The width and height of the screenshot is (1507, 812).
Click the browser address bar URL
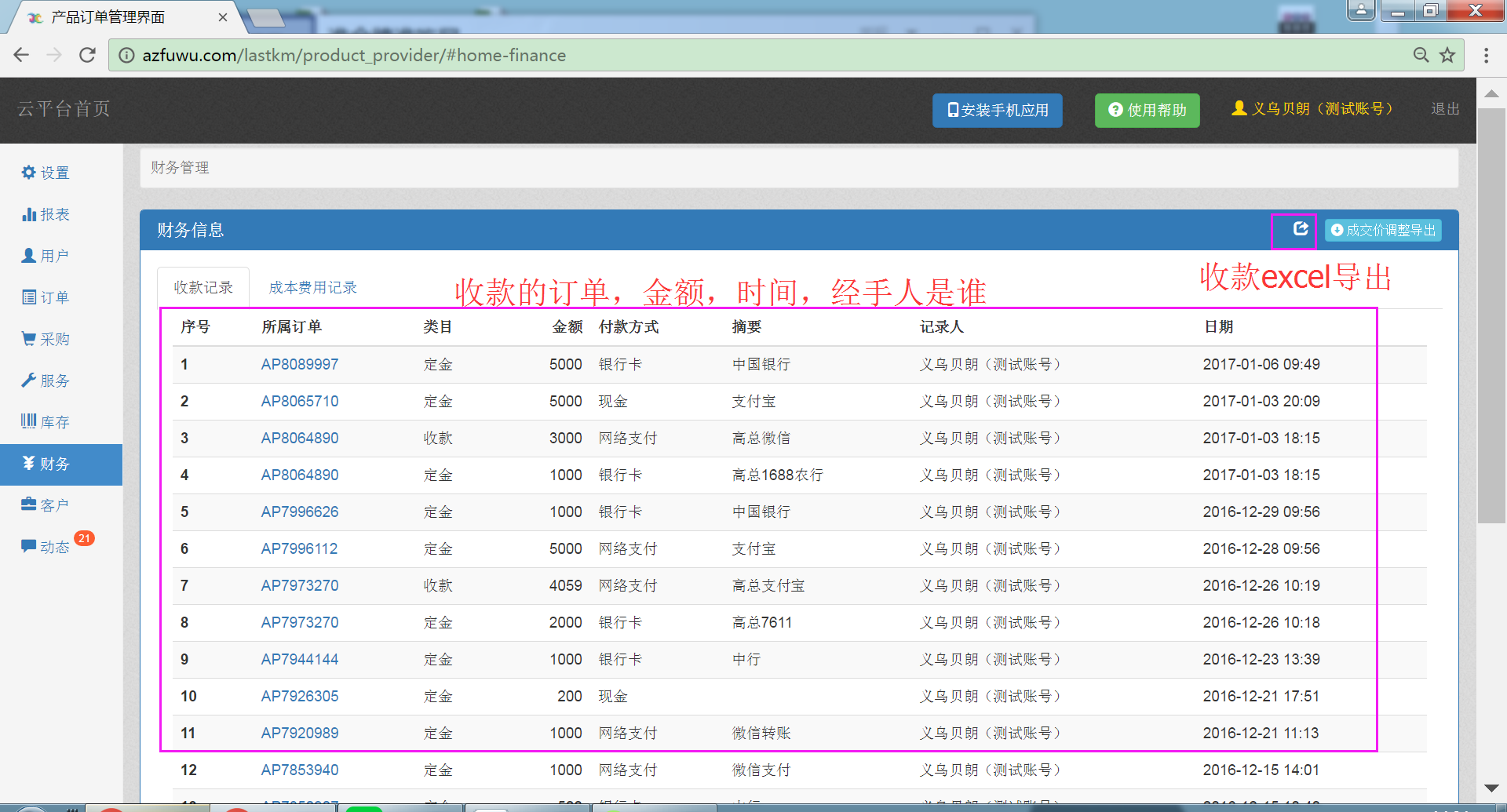(354, 55)
